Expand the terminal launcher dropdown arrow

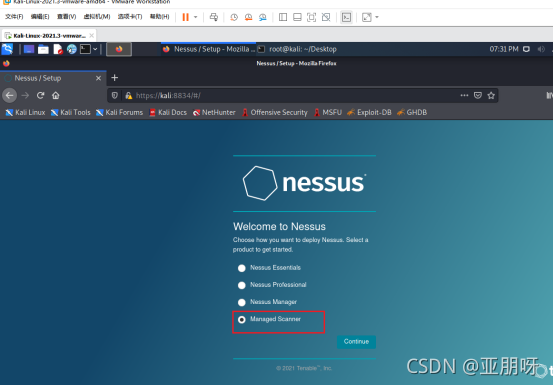[x=95, y=49]
